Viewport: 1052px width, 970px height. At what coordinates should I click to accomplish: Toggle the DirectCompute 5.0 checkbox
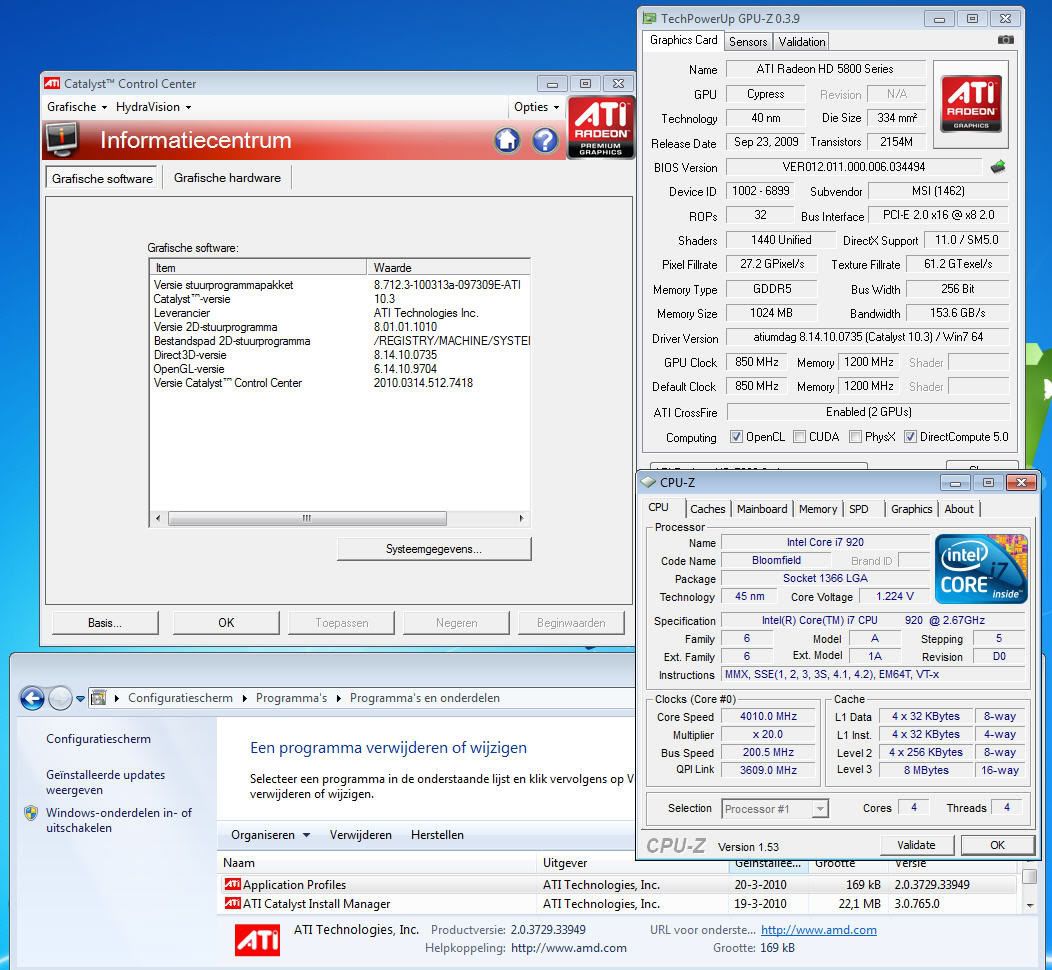(x=910, y=437)
